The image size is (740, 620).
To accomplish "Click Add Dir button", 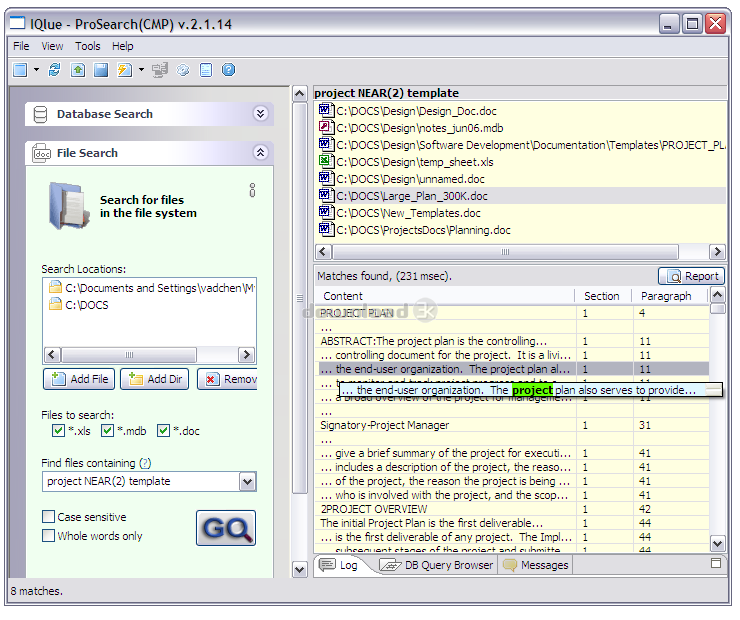I will click(x=154, y=379).
